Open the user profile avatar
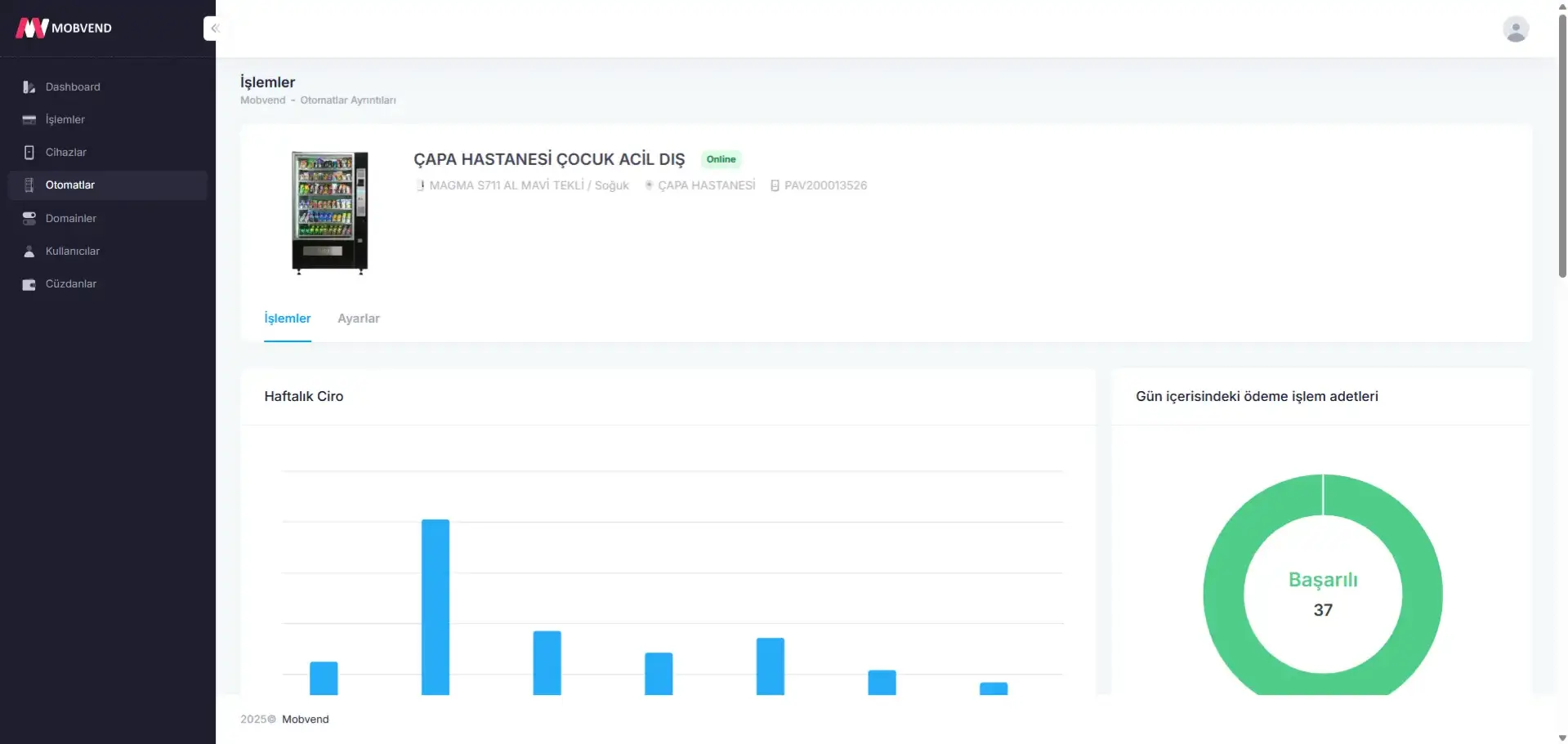This screenshot has width=1568, height=744. 1515,29
